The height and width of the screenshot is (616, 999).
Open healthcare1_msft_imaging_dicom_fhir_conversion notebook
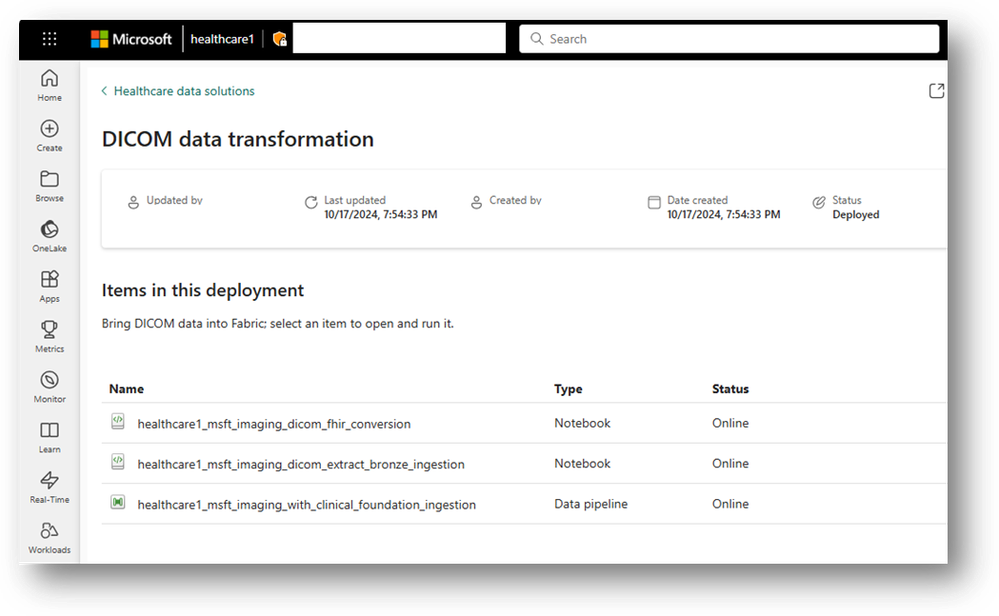coord(274,424)
